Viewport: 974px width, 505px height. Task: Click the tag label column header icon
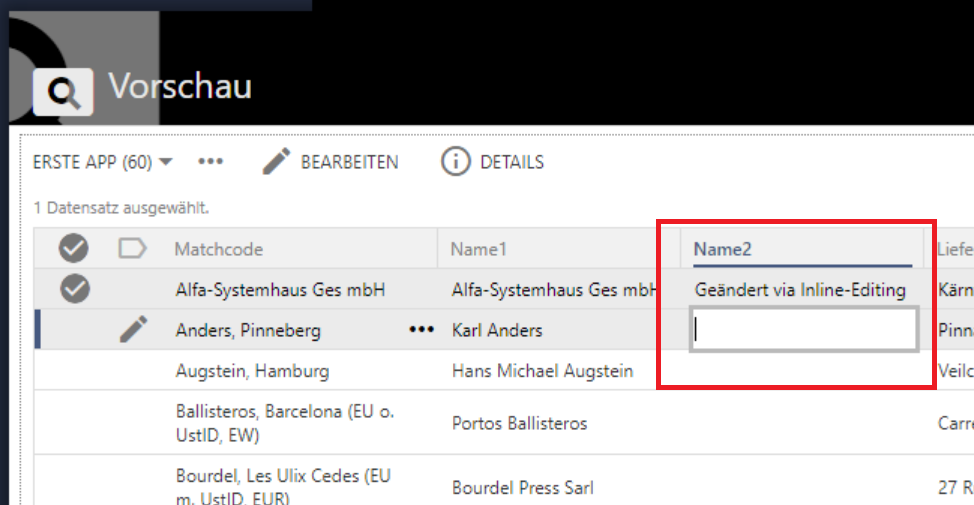(x=133, y=249)
